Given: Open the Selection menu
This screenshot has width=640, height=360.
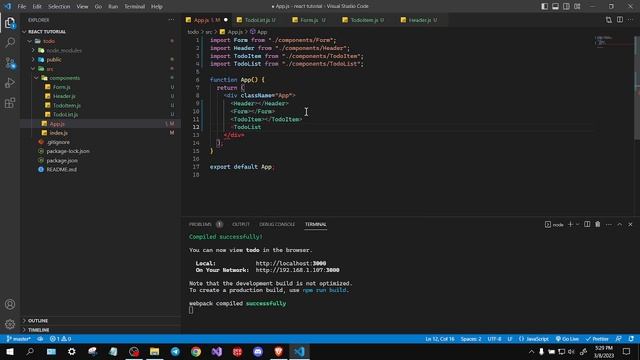Looking at the screenshot, I should point(59,7).
